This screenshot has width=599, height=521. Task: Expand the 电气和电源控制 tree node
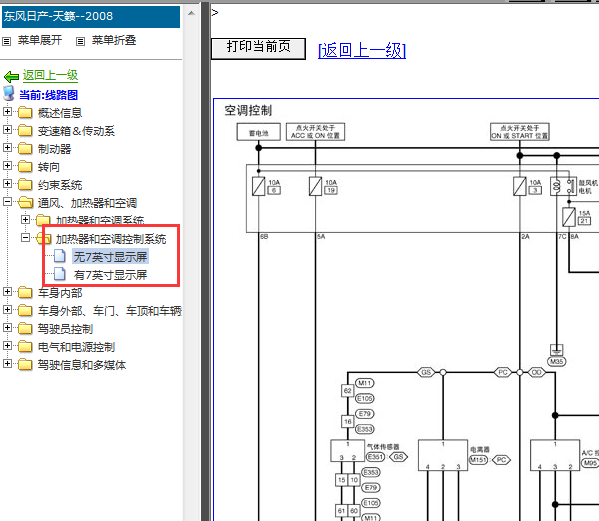click(7, 346)
